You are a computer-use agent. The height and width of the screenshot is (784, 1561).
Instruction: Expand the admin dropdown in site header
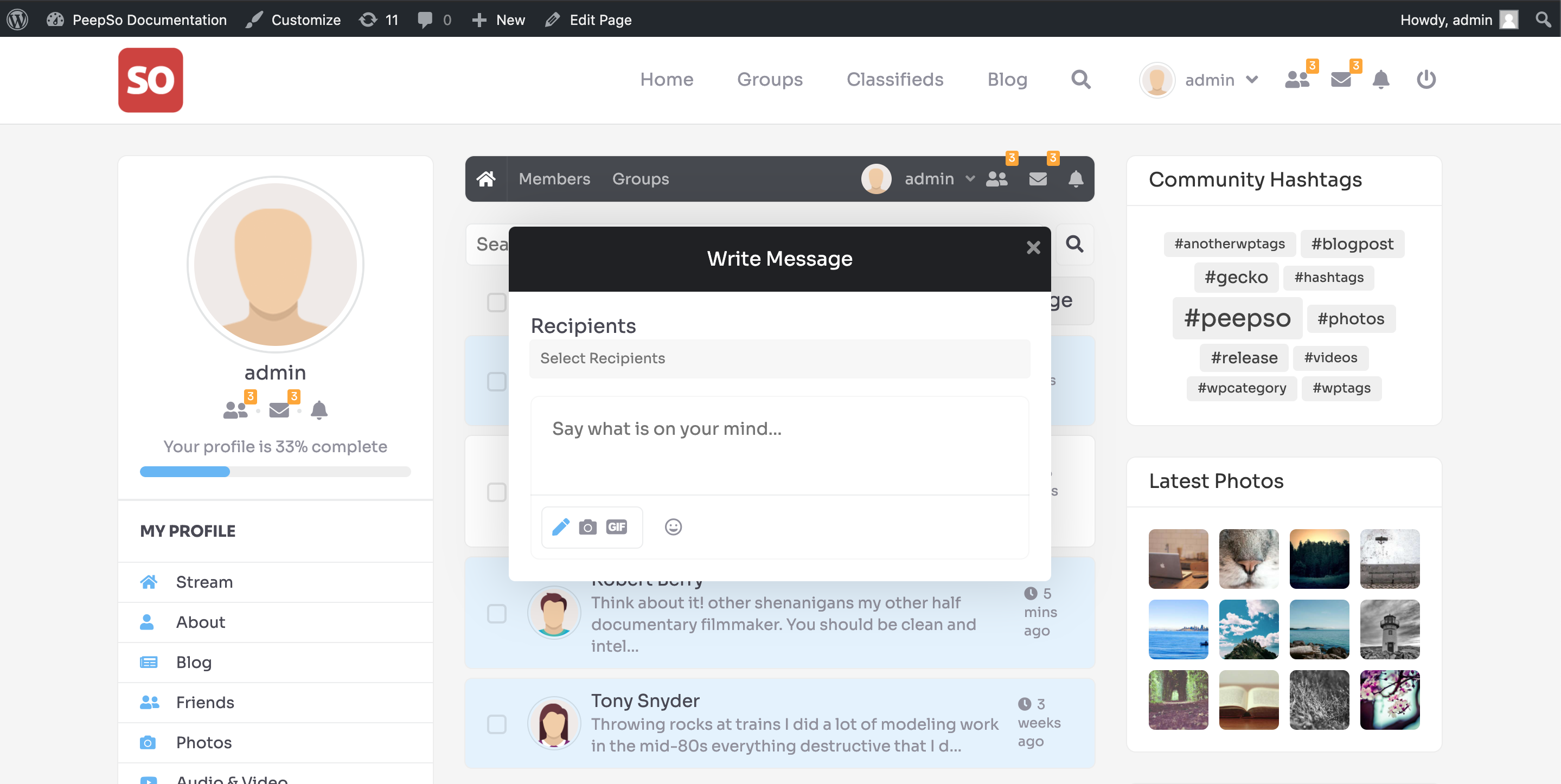click(x=1252, y=79)
